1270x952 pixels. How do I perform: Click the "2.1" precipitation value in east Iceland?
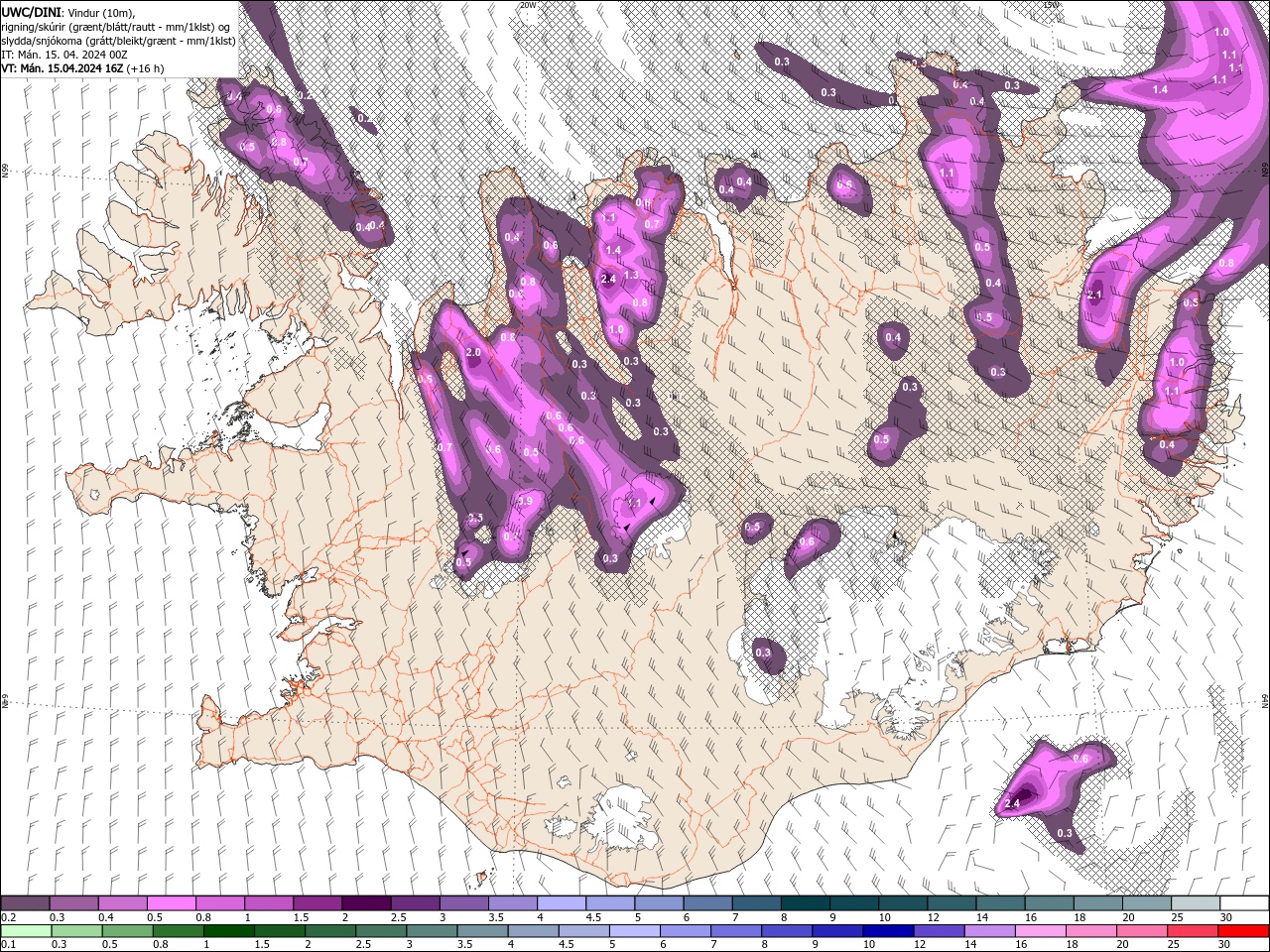1095,295
